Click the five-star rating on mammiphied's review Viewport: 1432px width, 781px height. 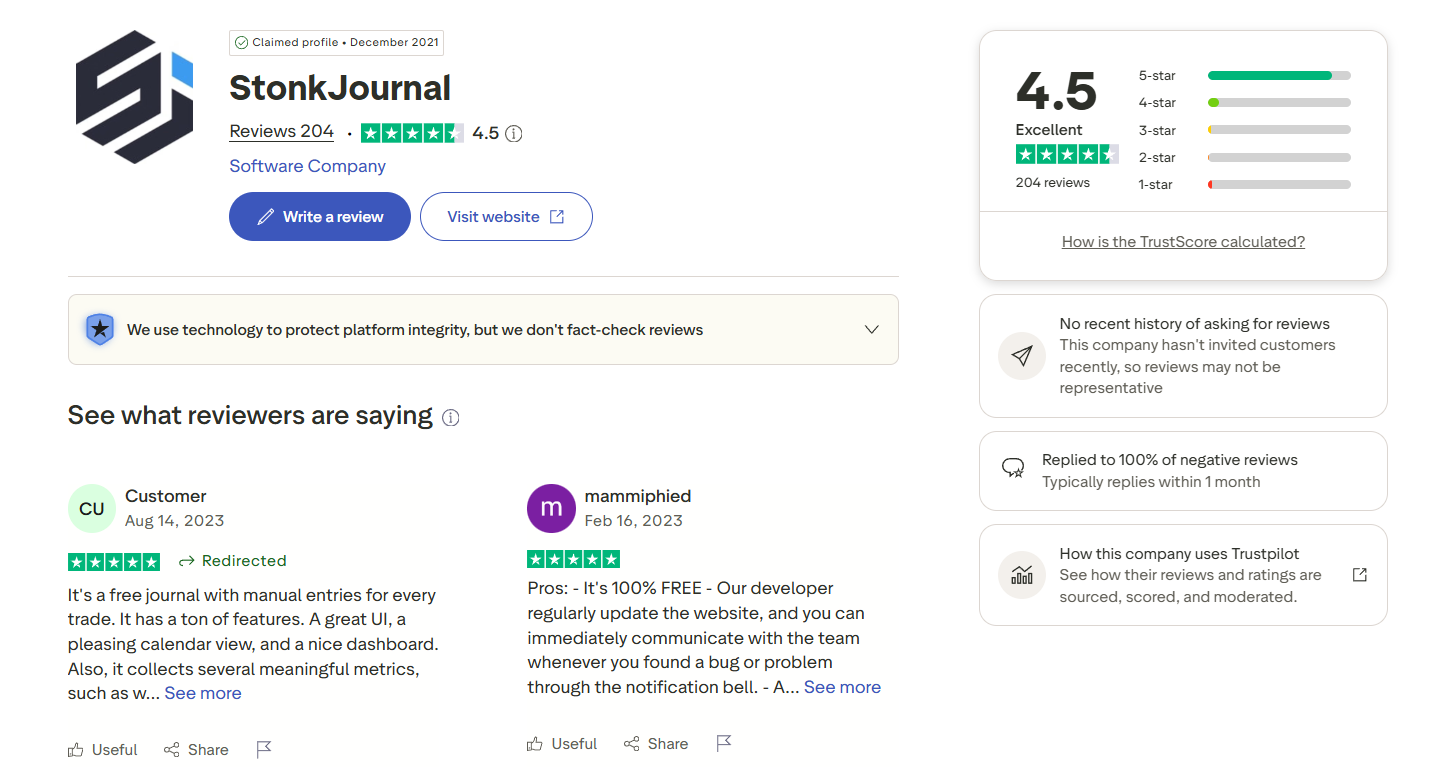573,559
